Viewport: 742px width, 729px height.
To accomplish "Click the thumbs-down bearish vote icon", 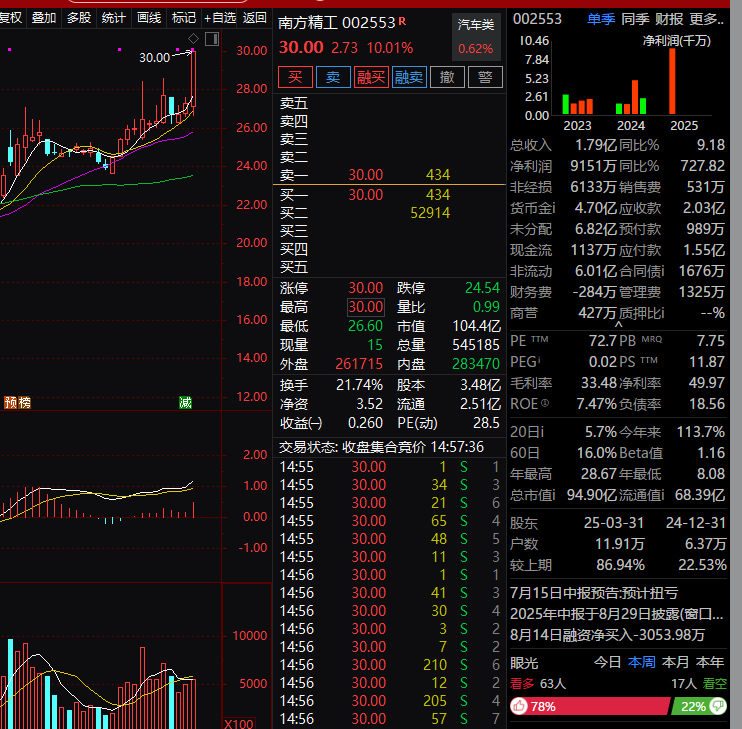I will pos(718,706).
